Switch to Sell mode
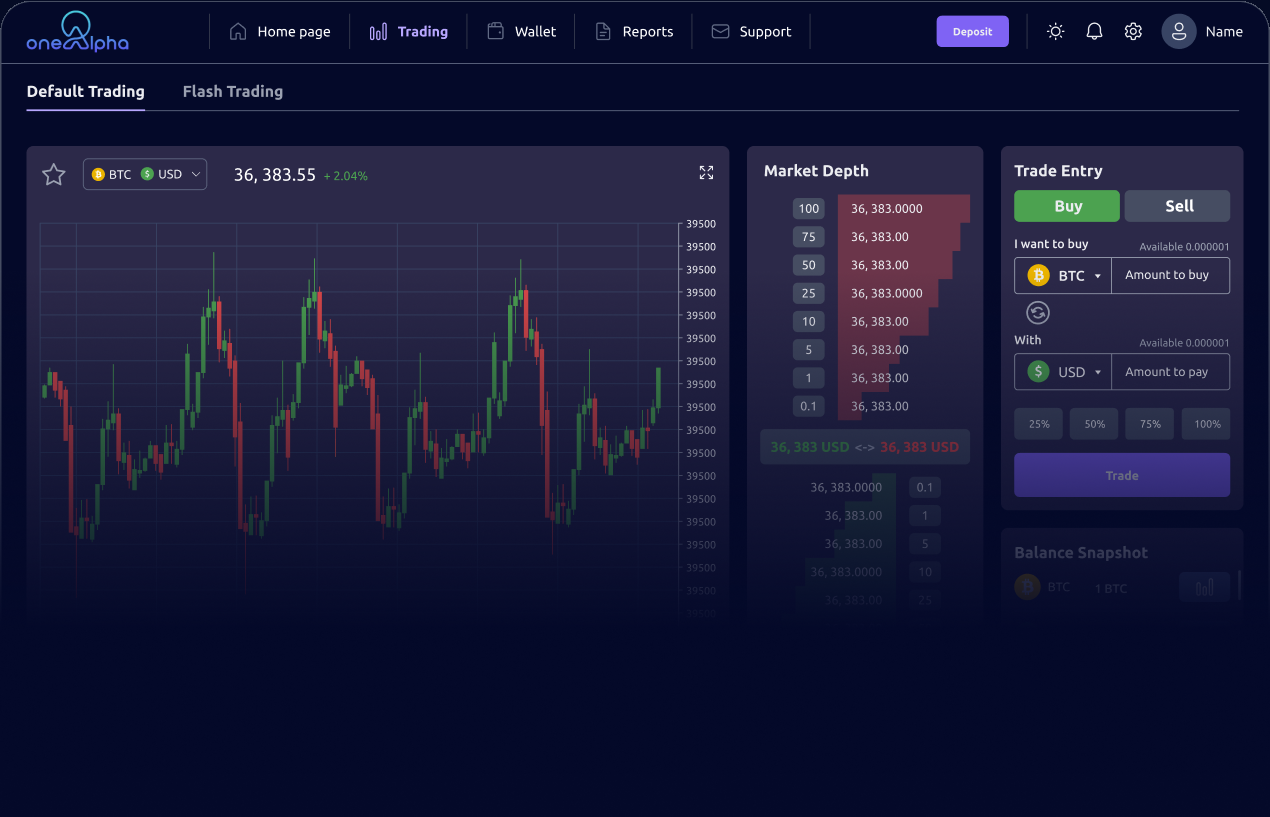This screenshot has height=817, width=1270. coord(1178,206)
